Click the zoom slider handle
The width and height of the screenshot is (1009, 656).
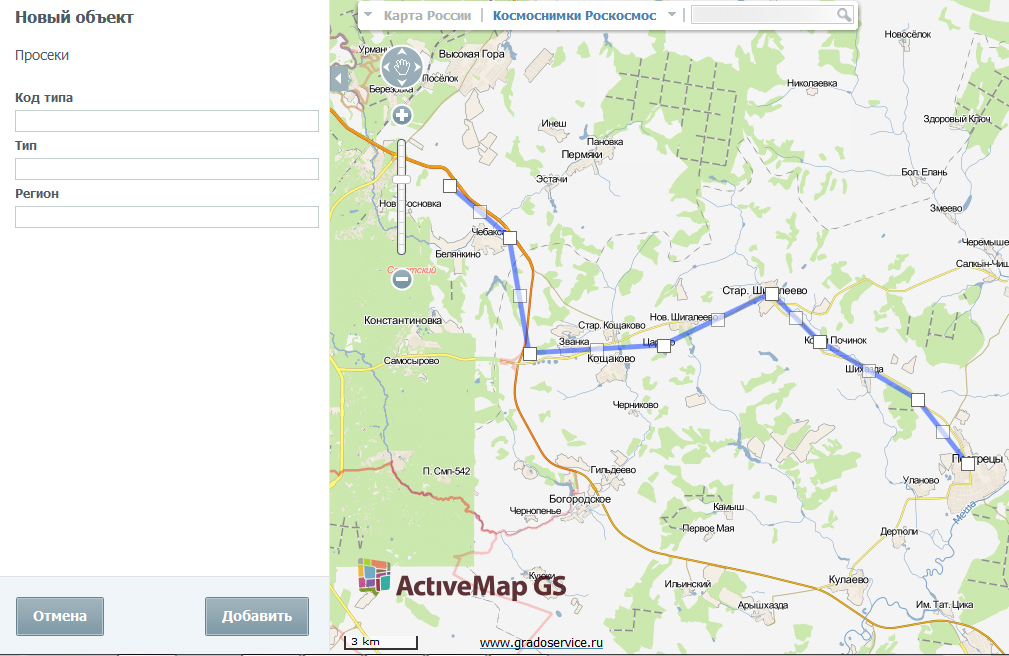pyautogui.click(x=402, y=180)
